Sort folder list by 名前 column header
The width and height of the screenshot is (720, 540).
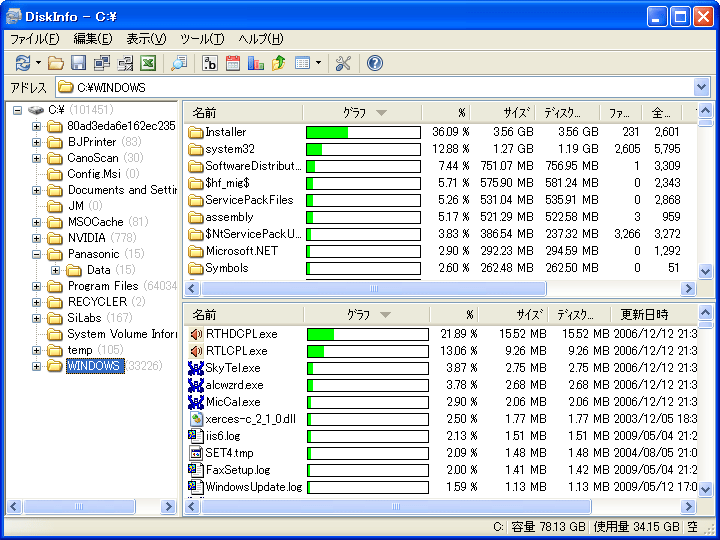coord(244,113)
